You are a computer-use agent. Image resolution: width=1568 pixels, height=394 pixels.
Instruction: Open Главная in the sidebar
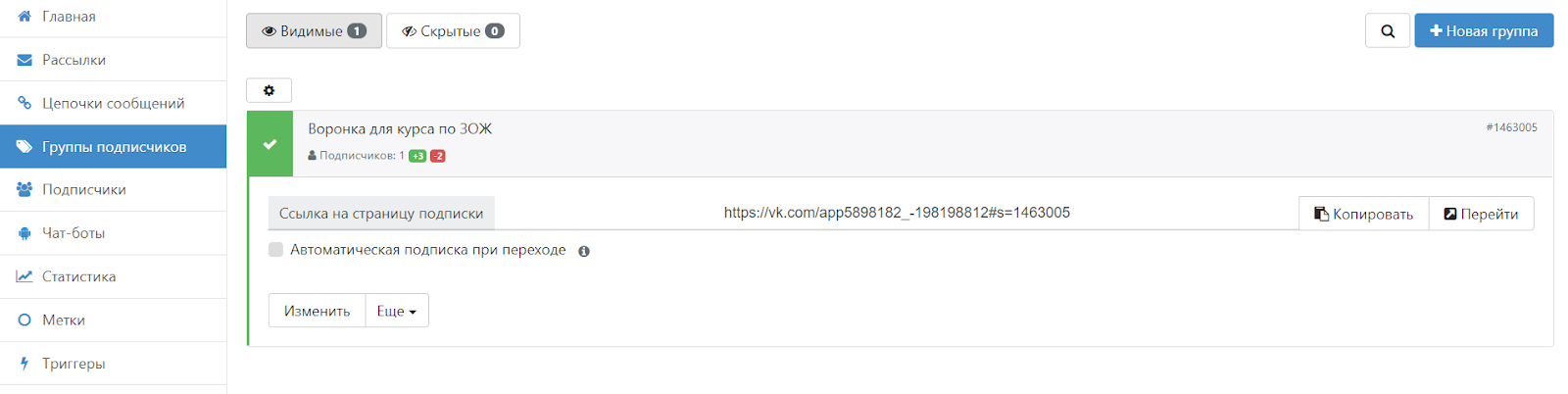(69, 17)
